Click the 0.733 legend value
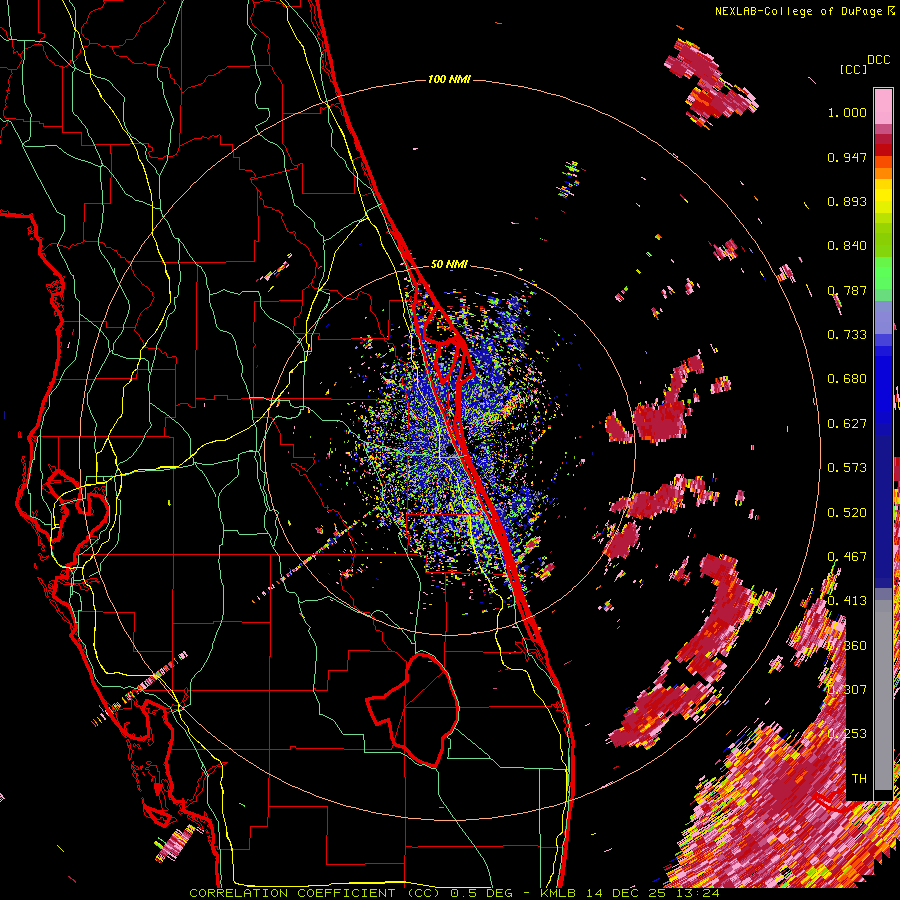 tap(847, 335)
